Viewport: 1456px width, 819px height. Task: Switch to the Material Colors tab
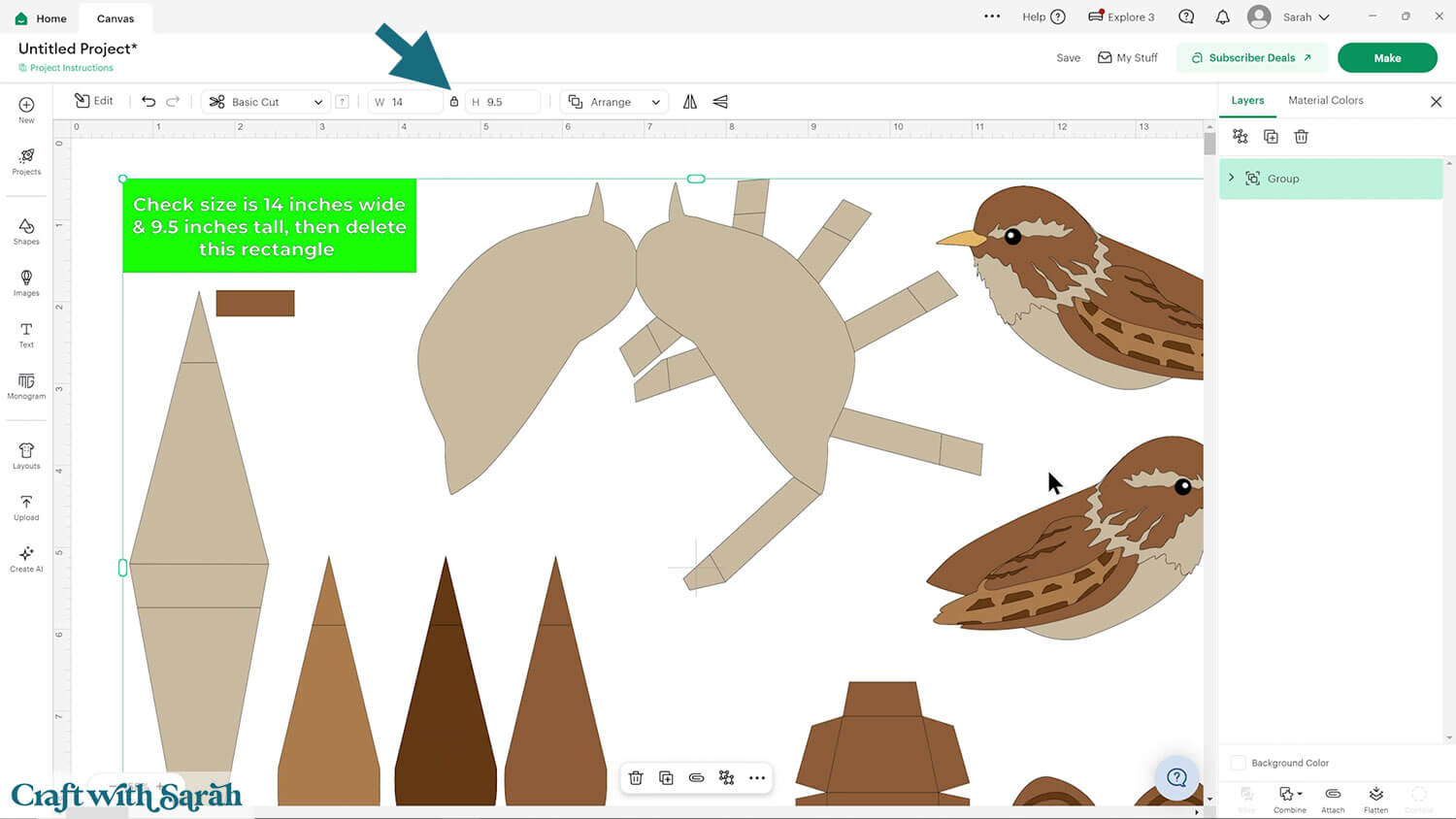[x=1325, y=101]
